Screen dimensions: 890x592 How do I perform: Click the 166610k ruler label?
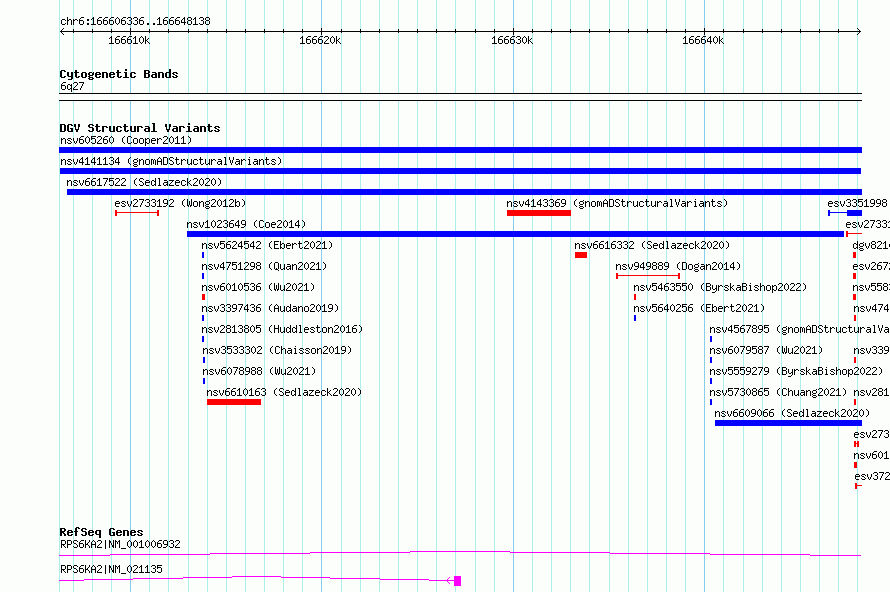129,40
